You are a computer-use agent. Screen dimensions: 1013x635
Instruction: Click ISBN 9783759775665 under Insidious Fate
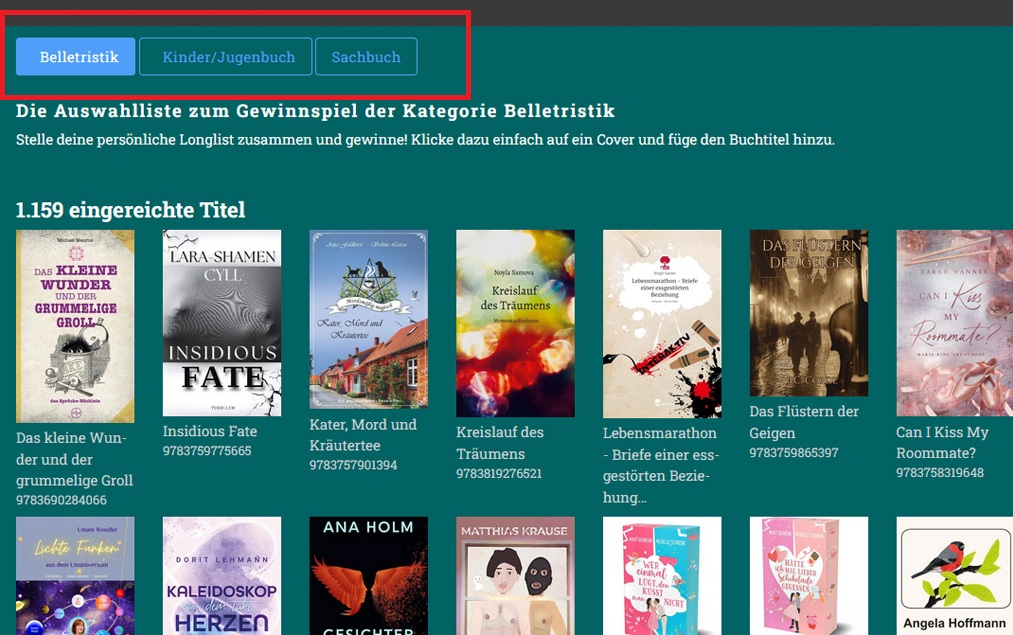207,451
